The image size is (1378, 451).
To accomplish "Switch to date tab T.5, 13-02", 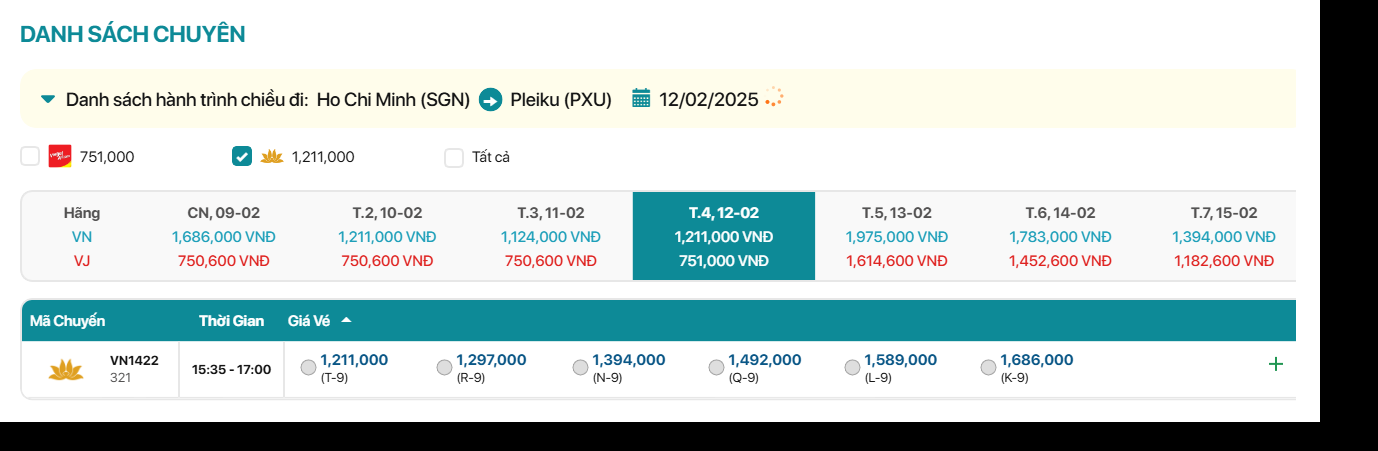I will [x=897, y=236].
